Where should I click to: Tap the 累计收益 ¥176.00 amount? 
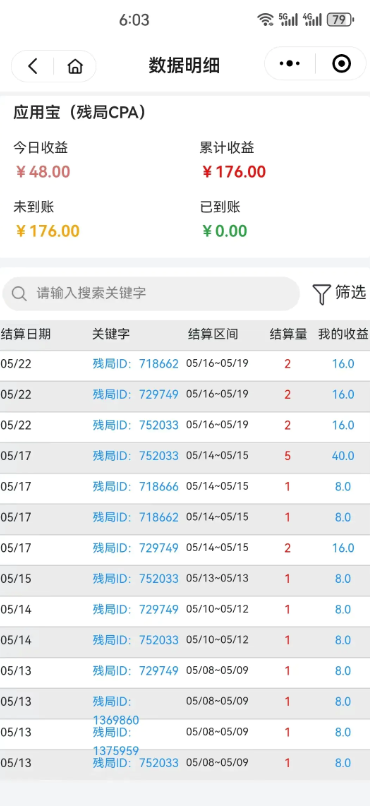tap(234, 172)
